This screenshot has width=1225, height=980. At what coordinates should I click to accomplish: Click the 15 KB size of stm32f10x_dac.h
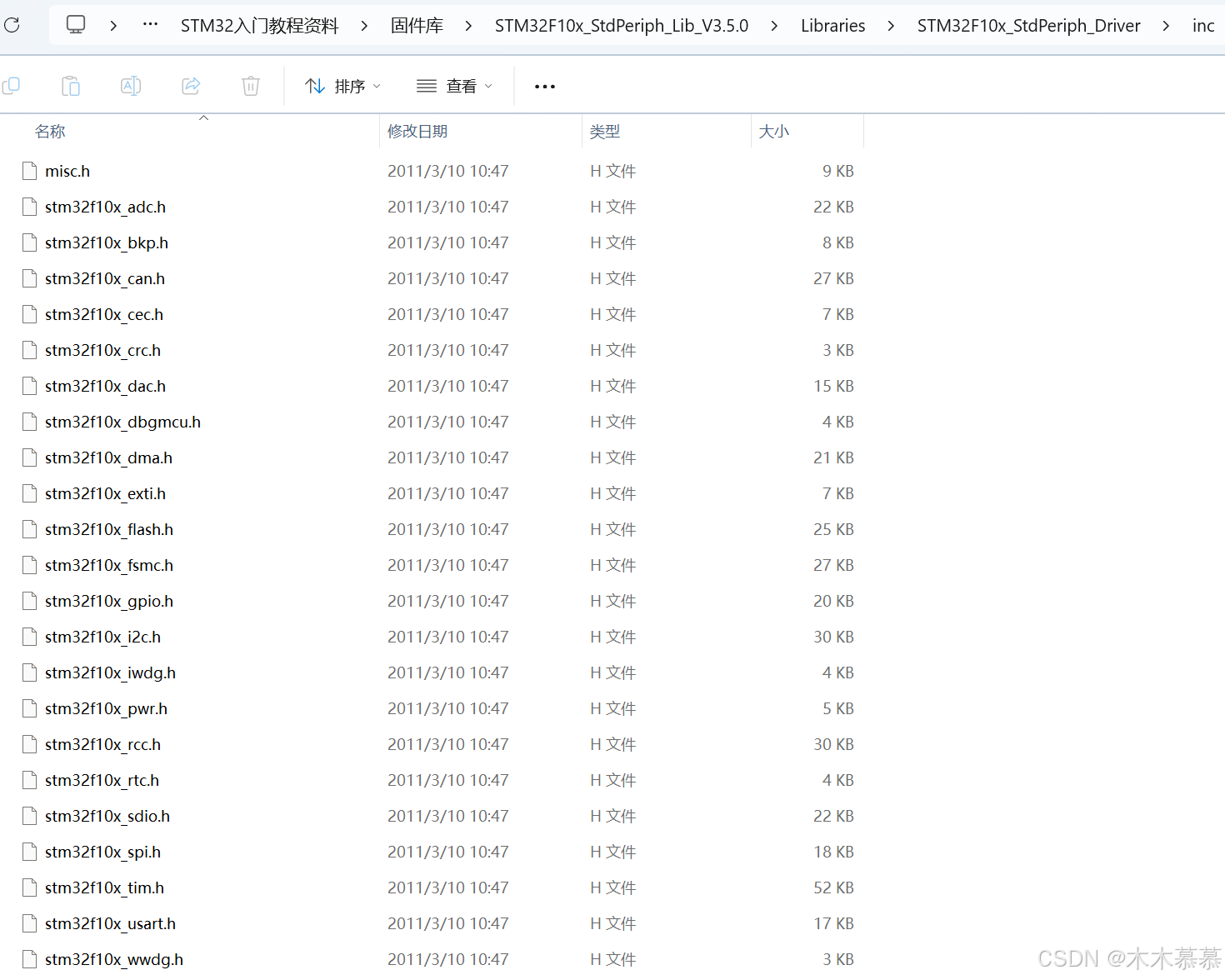click(x=833, y=386)
